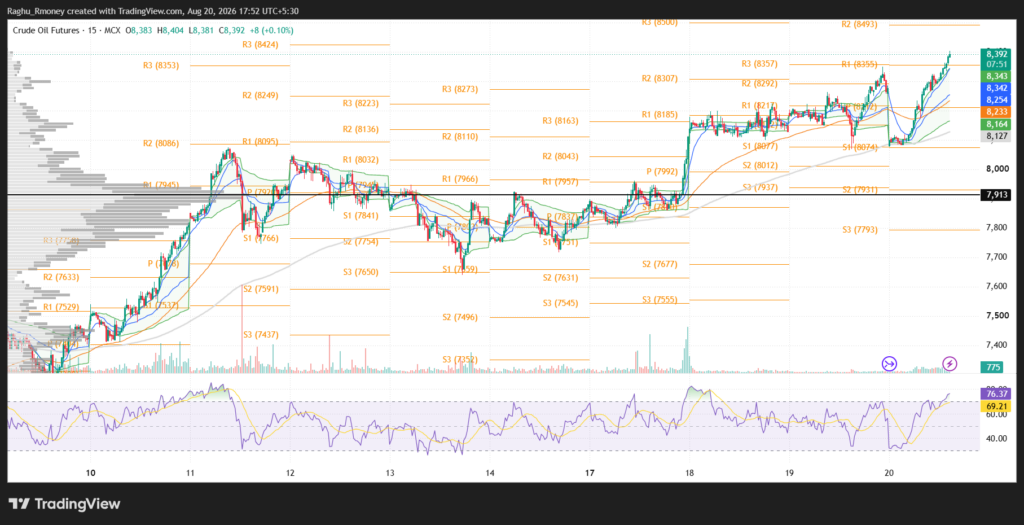Viewport: 1024px width, 525px height.
Task: Click the black 7,913 price line label
Action: [996, 195]
